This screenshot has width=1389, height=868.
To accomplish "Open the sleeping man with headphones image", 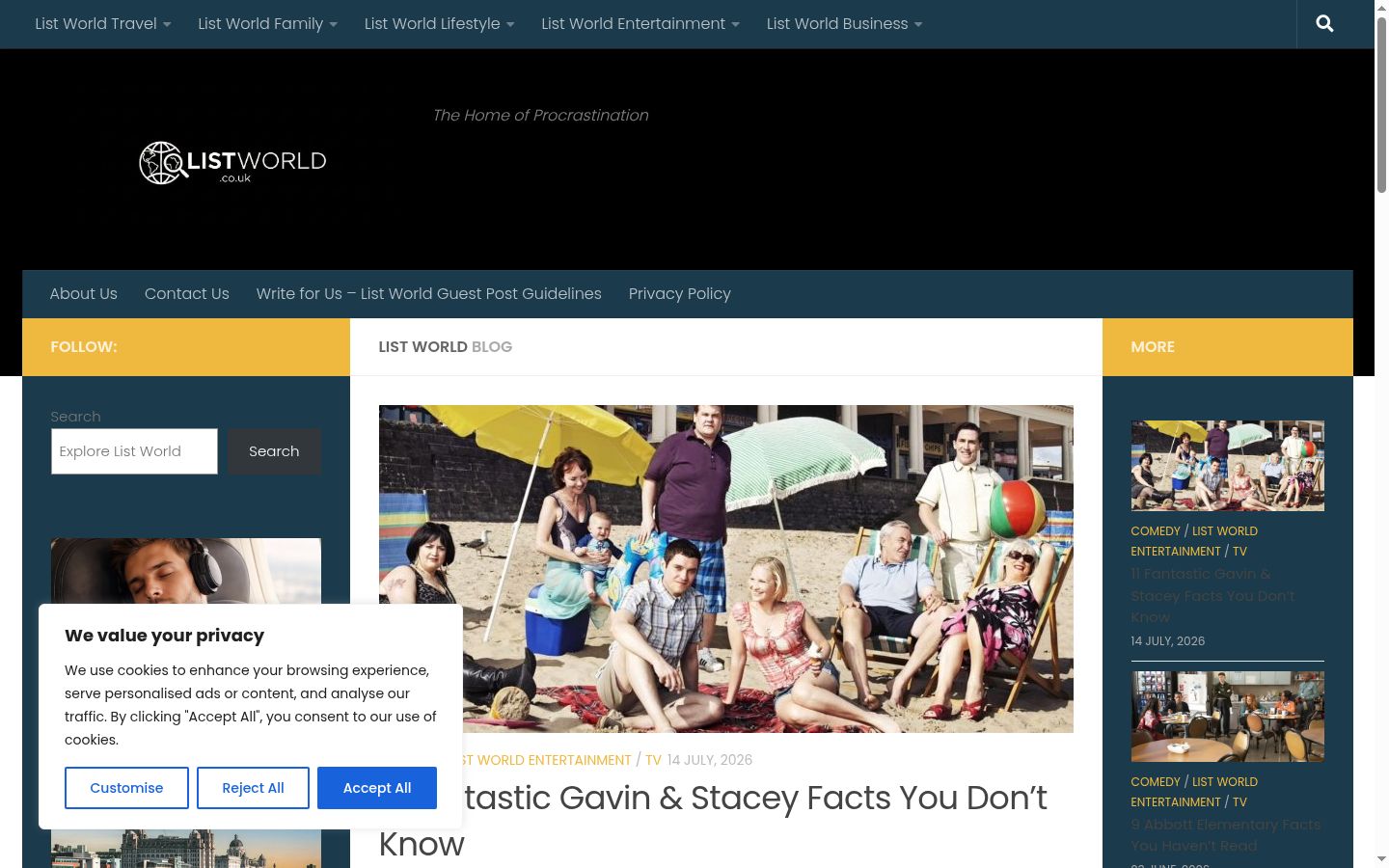I will coord(186,571).
